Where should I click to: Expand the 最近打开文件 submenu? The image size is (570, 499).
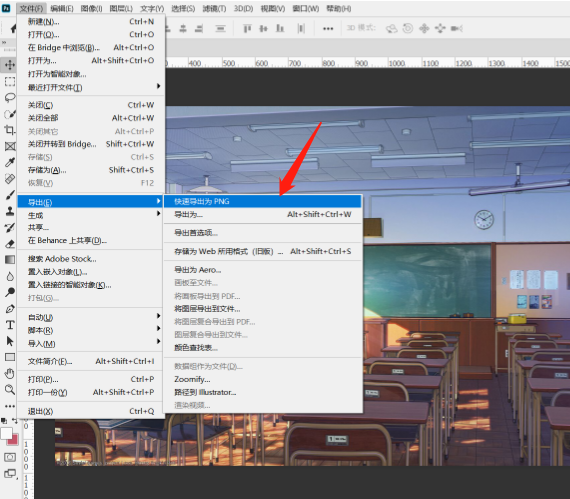91,87
